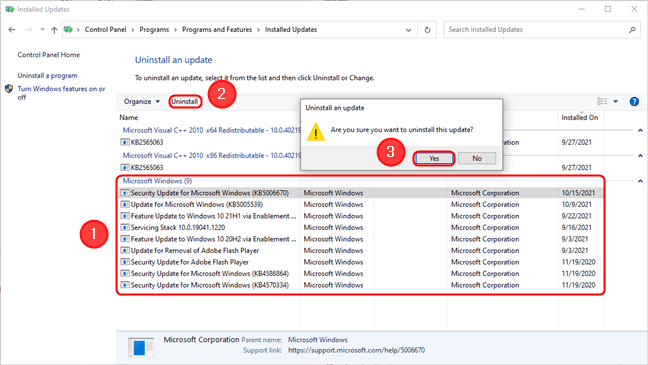The height and width of the screenshot is (365, 648).
Task: Click the Uninstall toolbar button
Action: (185, 101)
